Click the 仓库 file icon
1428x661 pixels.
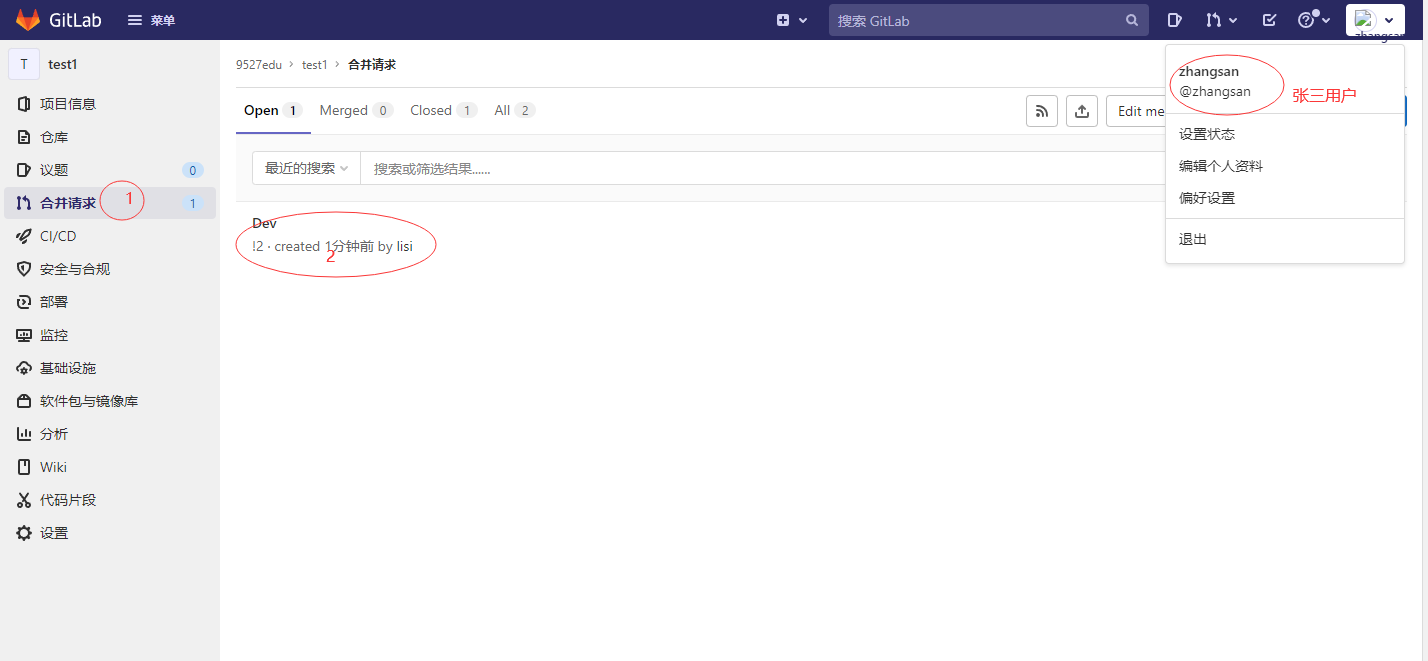pyautogui.click(x=24, y=137)
